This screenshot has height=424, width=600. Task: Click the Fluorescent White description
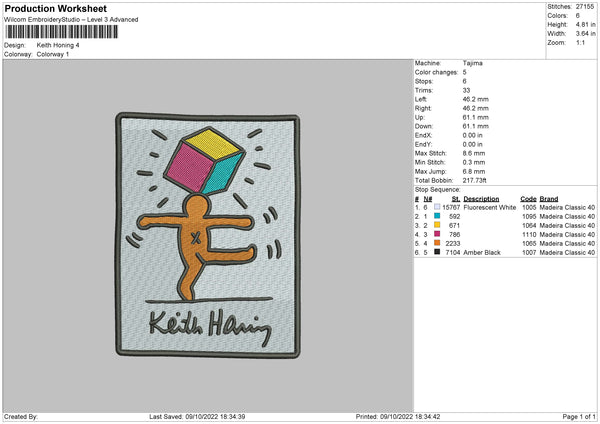pos(489,207)
